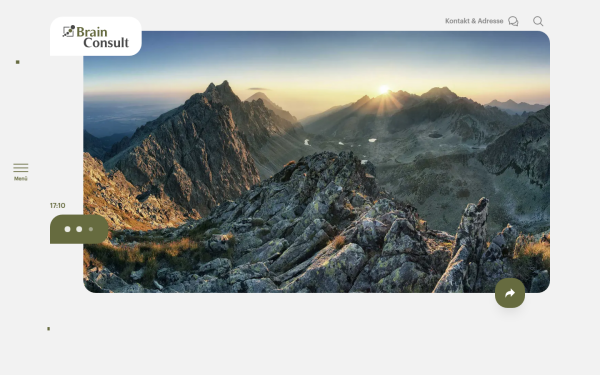600x375 pixels.
Task: Click the round share arrow button
Action: tap(510, 293)
